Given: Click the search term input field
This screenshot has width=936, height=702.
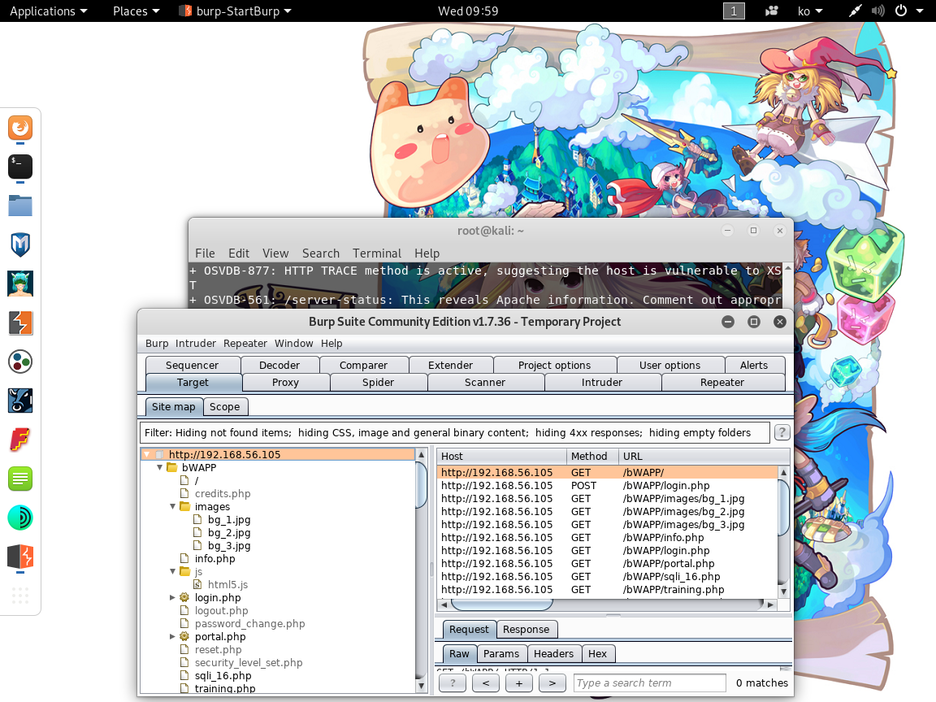Looking at the screenshot, I should (649, 683).
